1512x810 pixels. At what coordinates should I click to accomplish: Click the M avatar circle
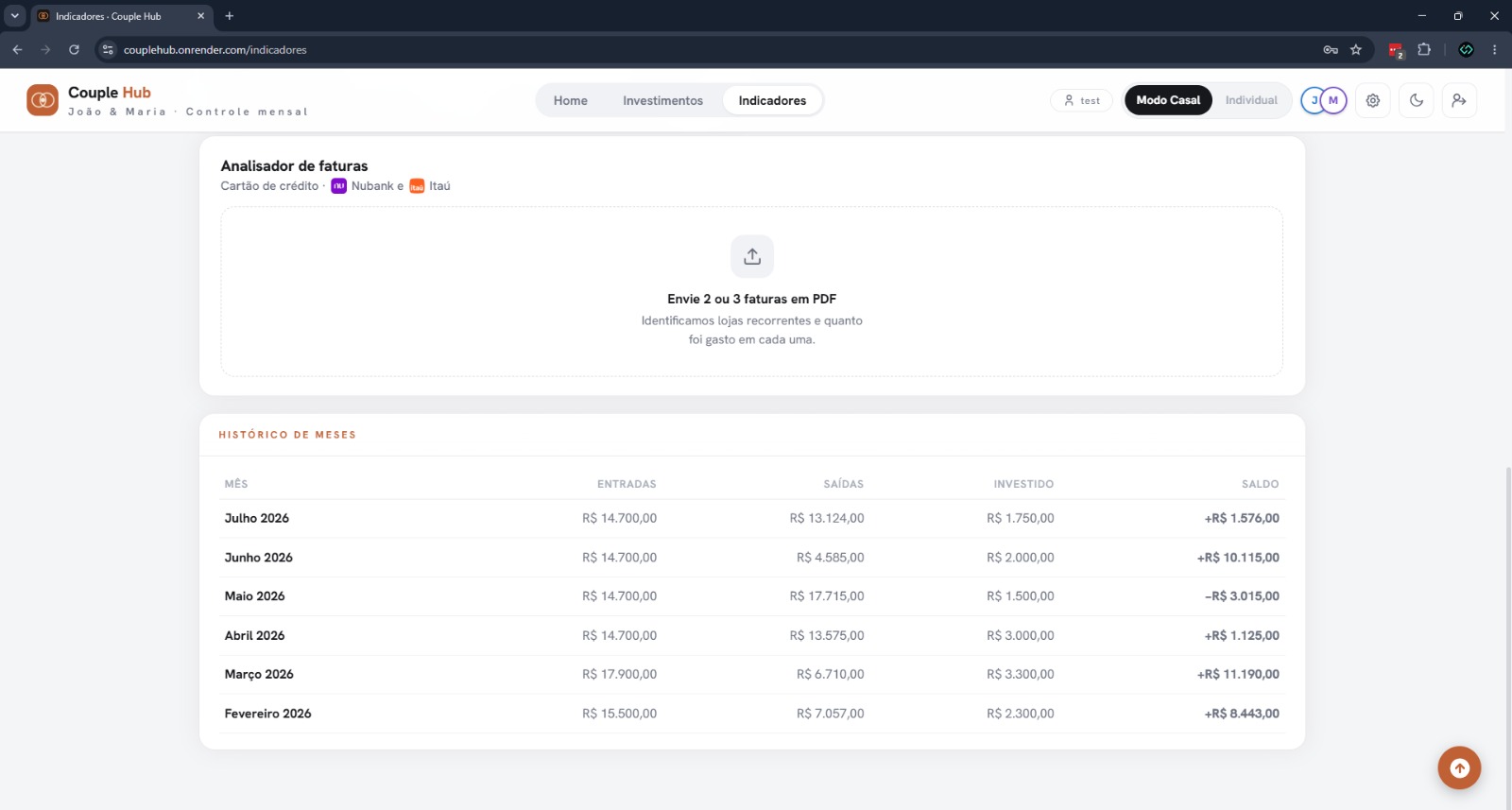(x=1334, y=100)
